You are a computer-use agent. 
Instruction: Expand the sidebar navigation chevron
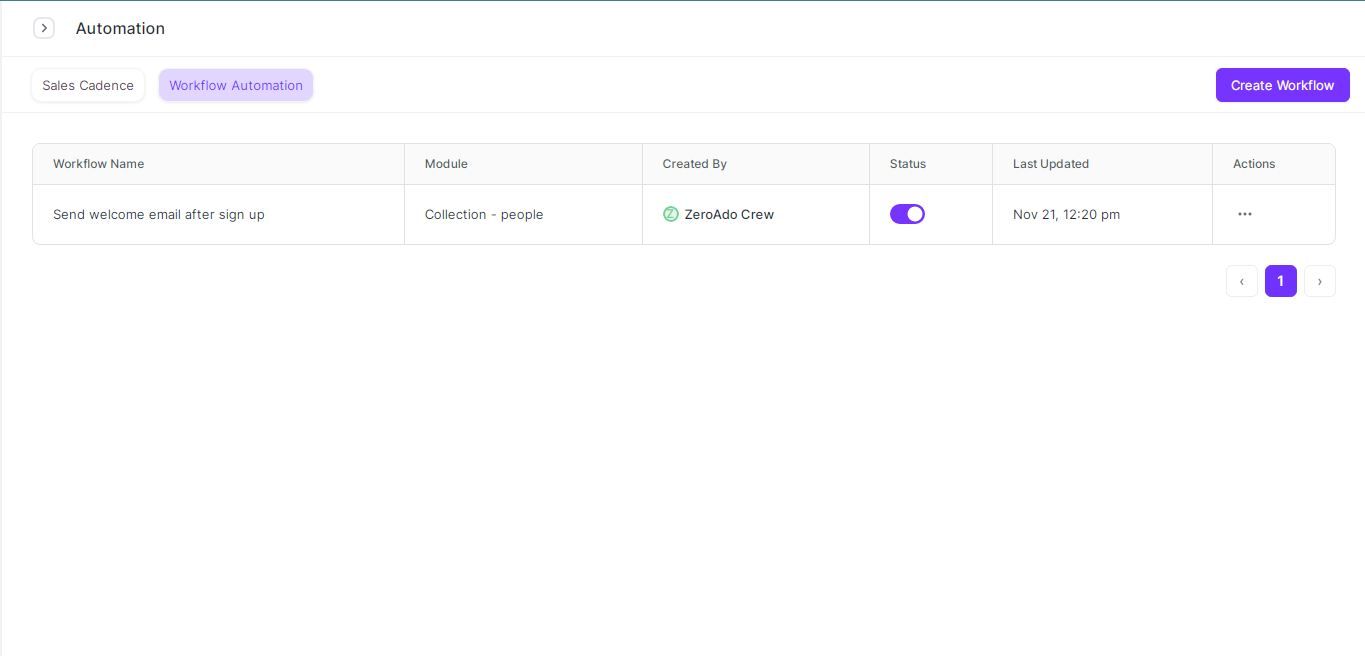tap(44, 28)
